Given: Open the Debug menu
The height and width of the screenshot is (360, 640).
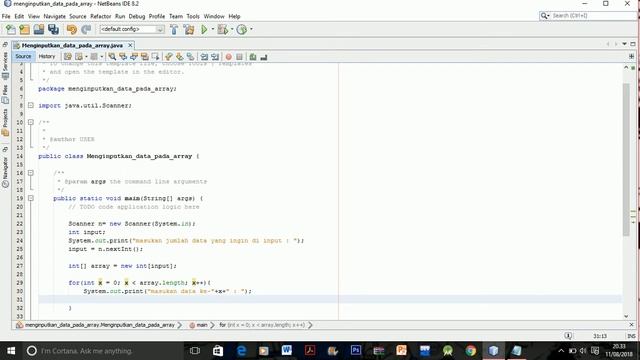Looking at the screenshot, I should click(137, 16).
